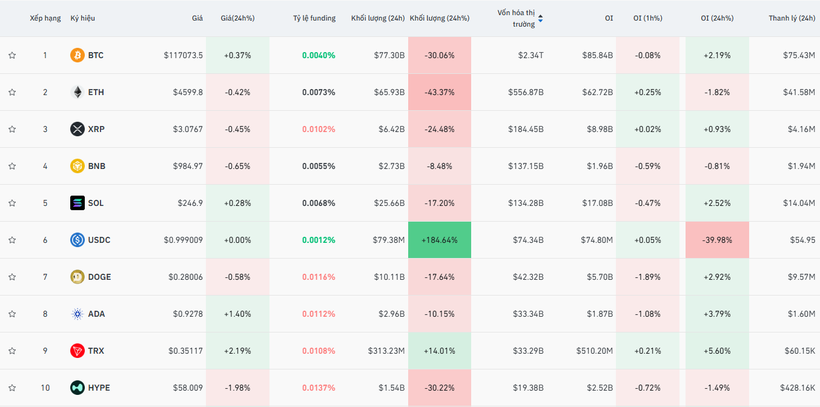Click the ETH price $4599.8 cell
Image resolution: width=820 pixels, height=407 pixels.
pyautogui.click(x=184, y=92)
